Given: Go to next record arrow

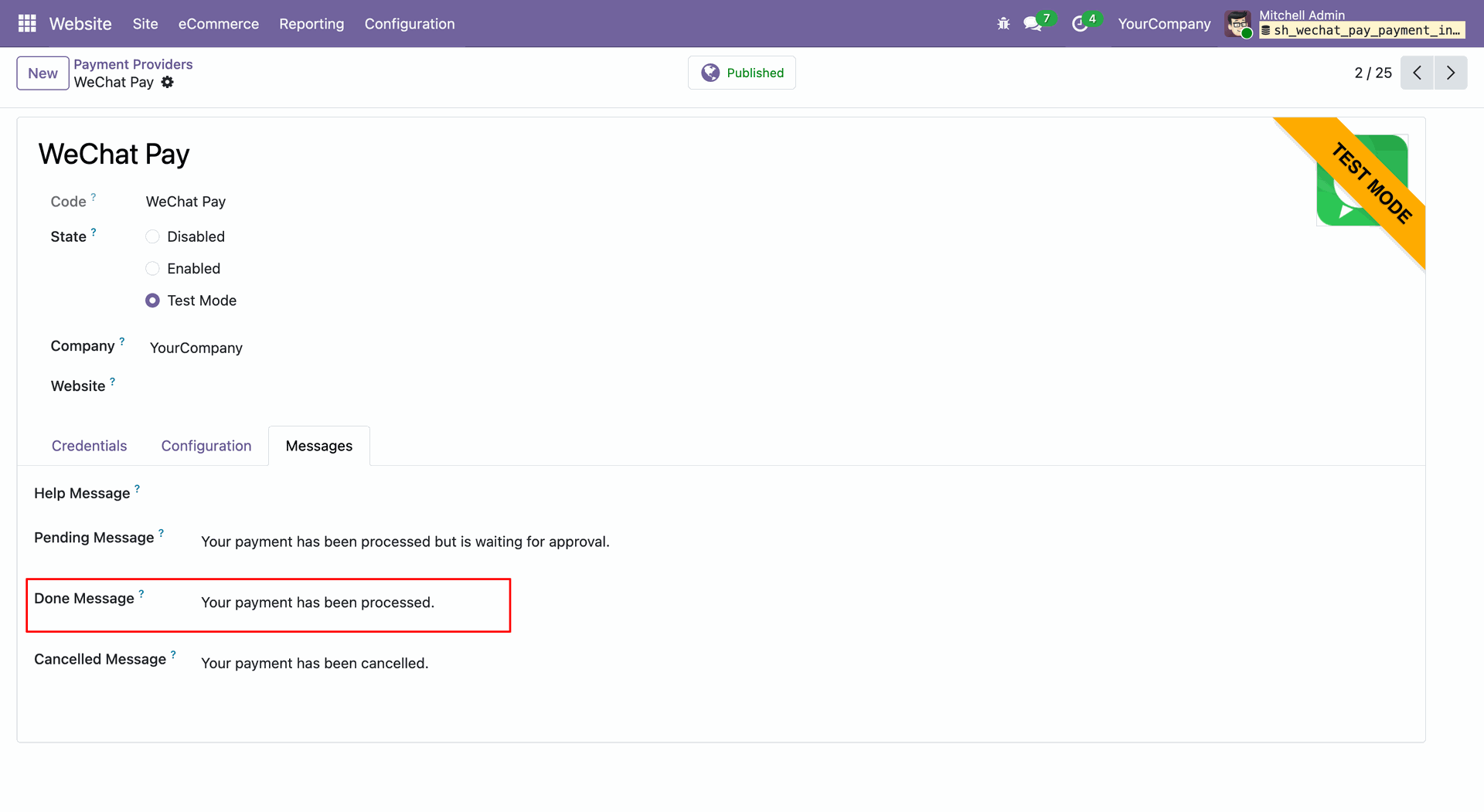Looking at the screenshot, I should (x=1451, y=73).
